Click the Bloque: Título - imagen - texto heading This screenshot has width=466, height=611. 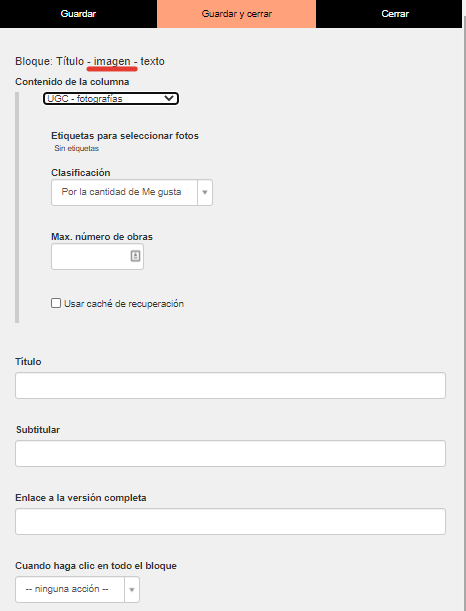[x=90, y=61]
